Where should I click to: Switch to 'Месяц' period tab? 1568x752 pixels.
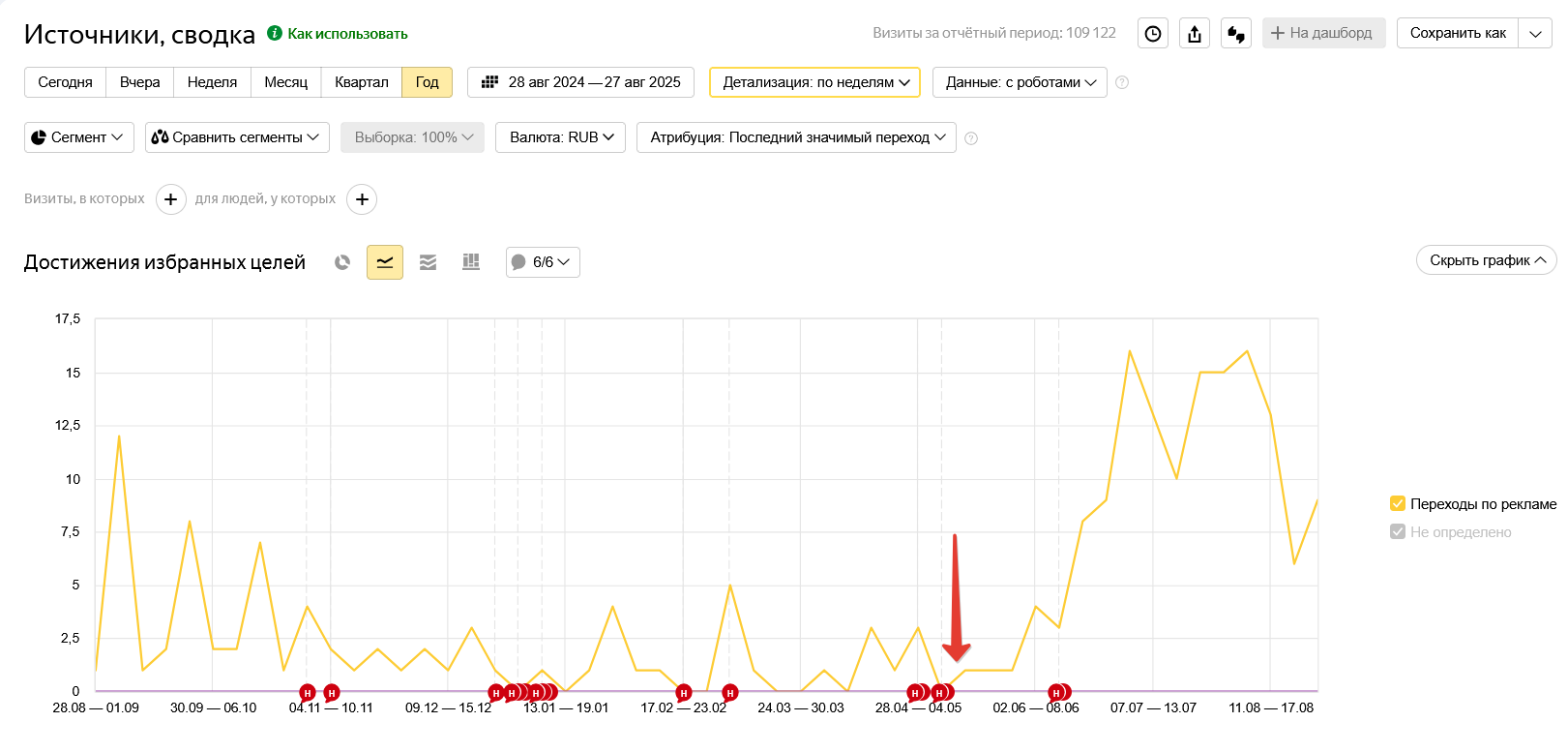(x=285, y=82)
